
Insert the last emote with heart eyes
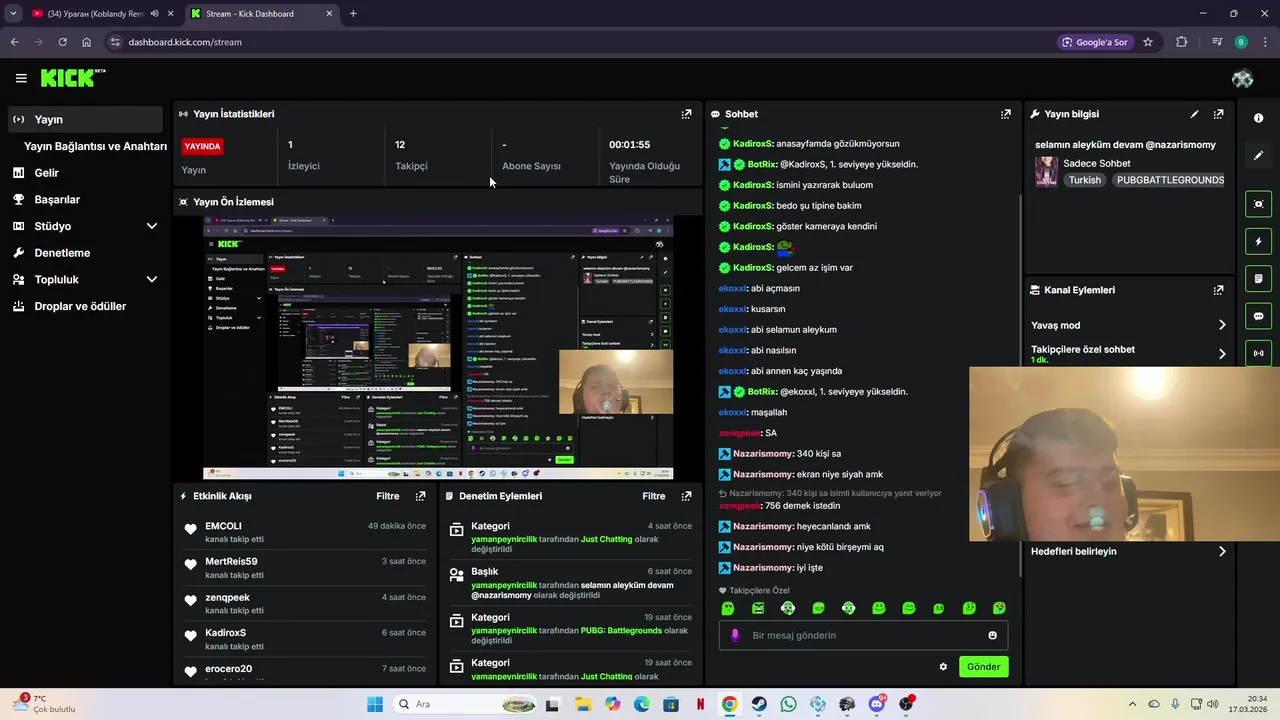coord(999,608)
